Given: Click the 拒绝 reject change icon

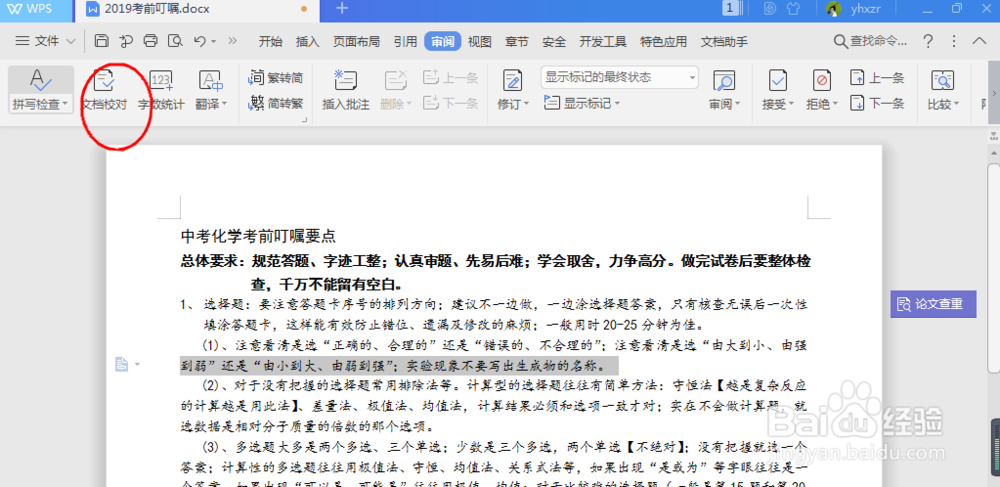Looking at the screenshot, I should 822,80.
